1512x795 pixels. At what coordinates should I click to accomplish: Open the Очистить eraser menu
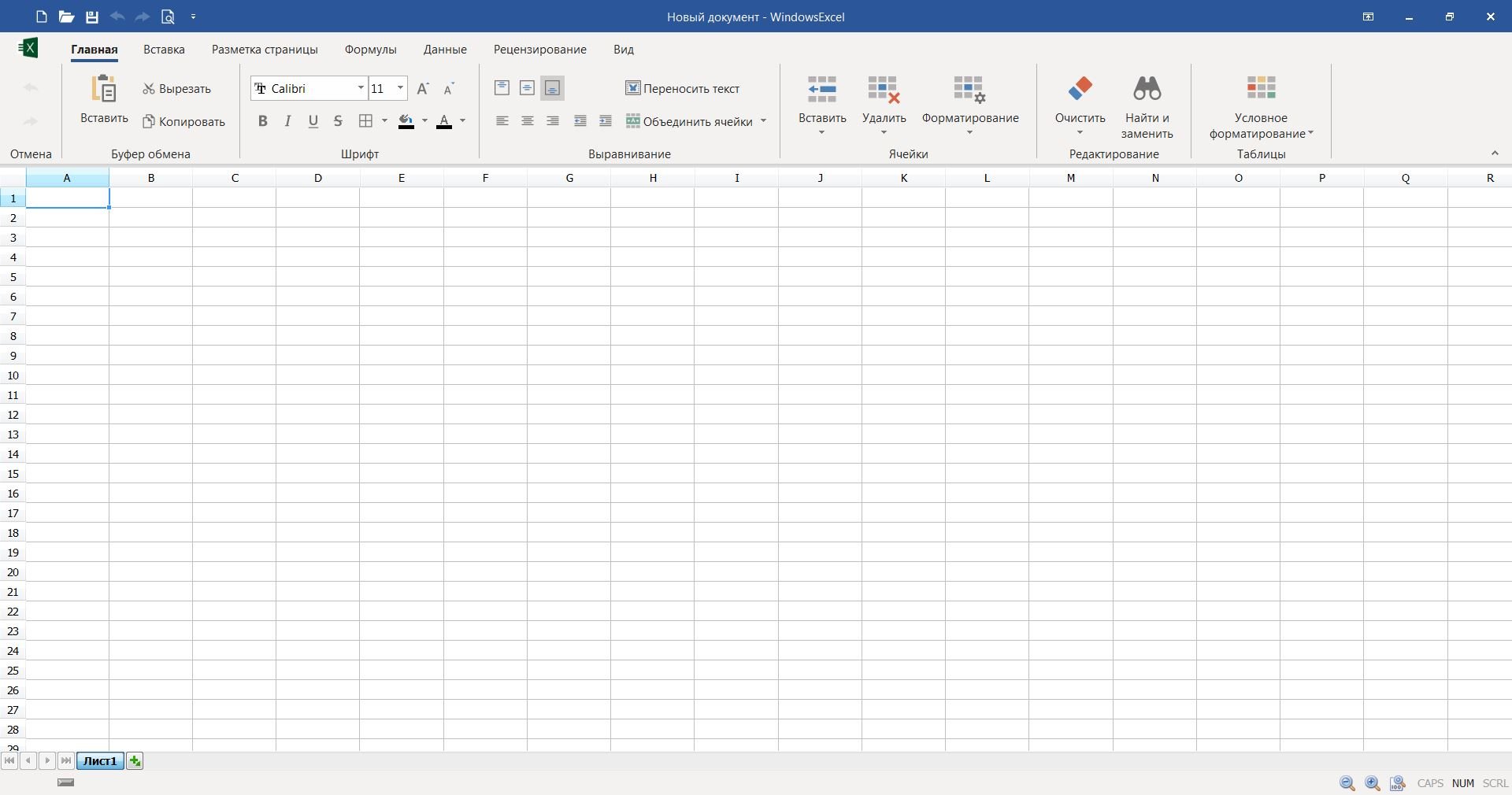tap(1080, 104)
